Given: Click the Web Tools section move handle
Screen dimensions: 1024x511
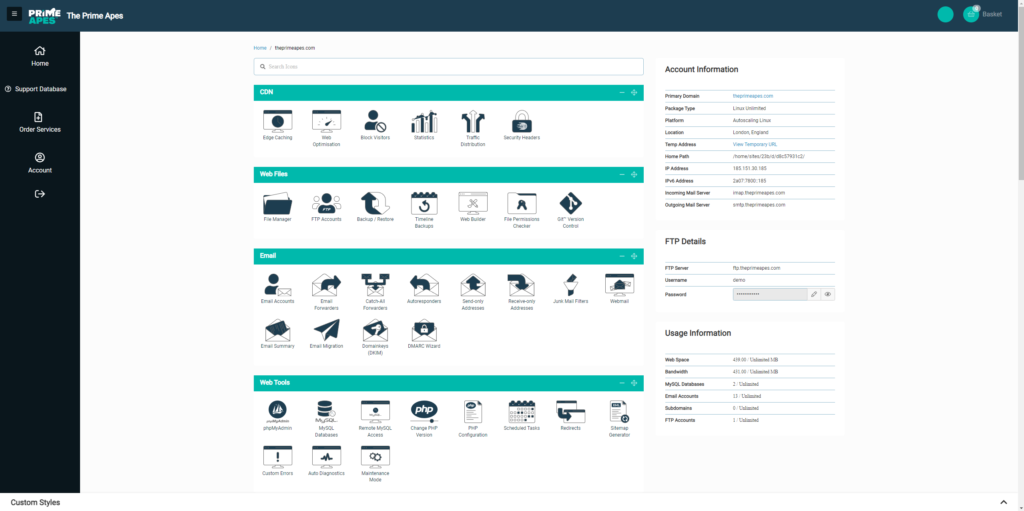Looking at the screenshot, I should [x=634, y=383].
